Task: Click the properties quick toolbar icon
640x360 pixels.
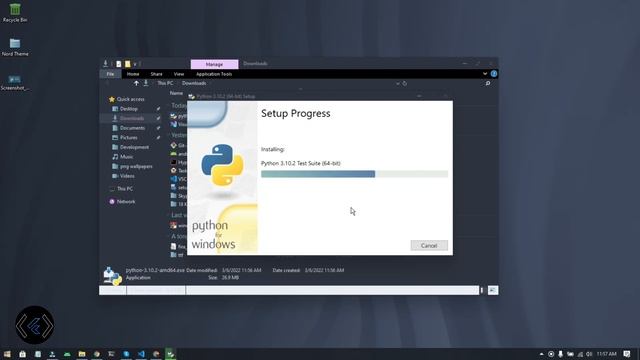Action: click(x=118, y=64)
